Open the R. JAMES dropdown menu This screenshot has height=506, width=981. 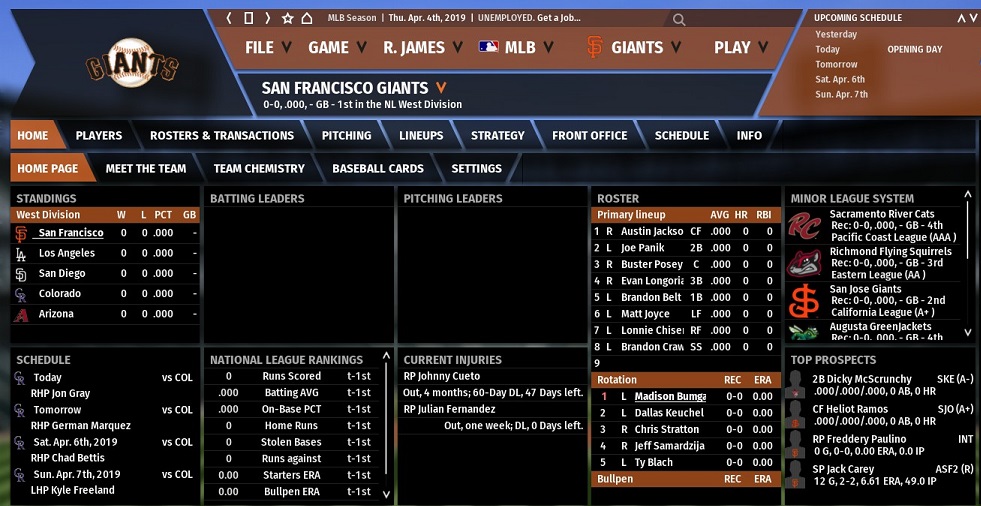[x=423, y=47]
